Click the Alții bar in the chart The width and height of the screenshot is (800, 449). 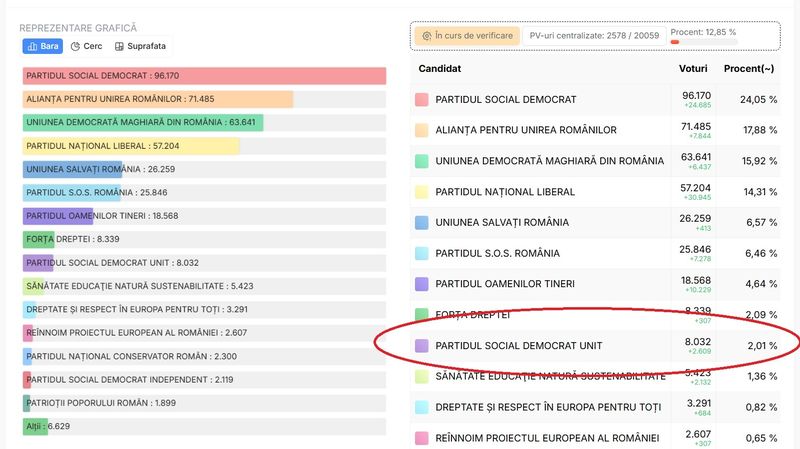tap(36, 427)
